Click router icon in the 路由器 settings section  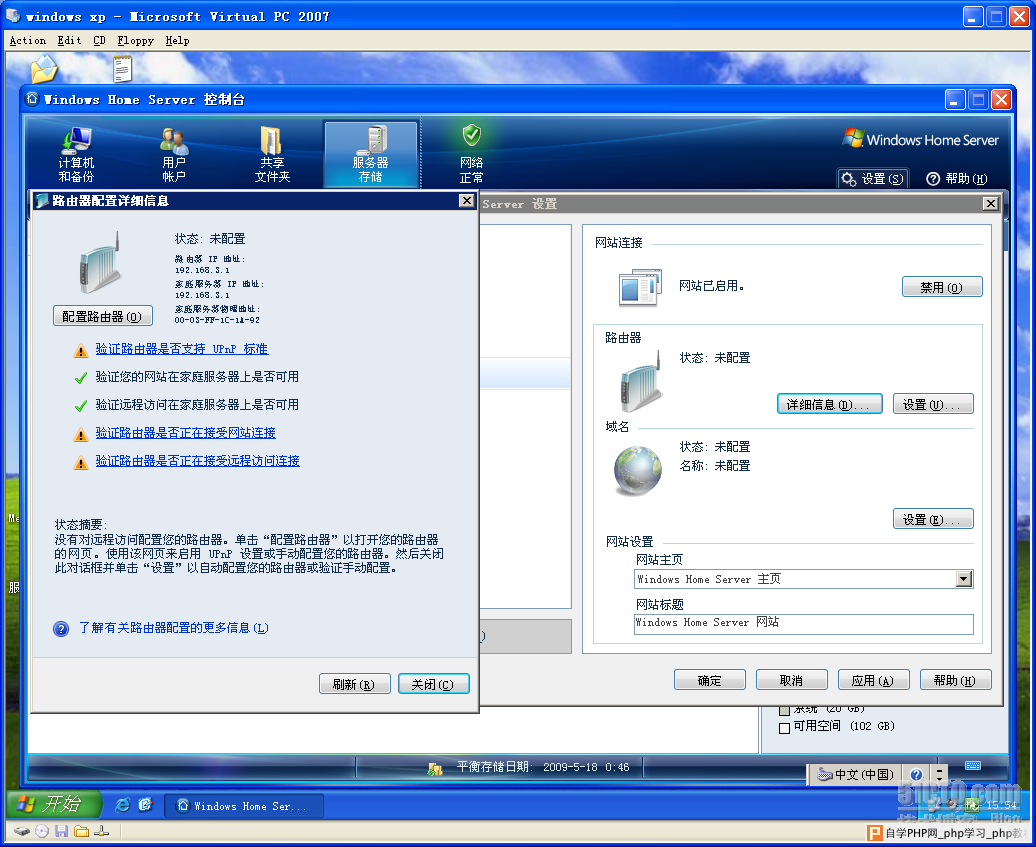coord(641,383)
